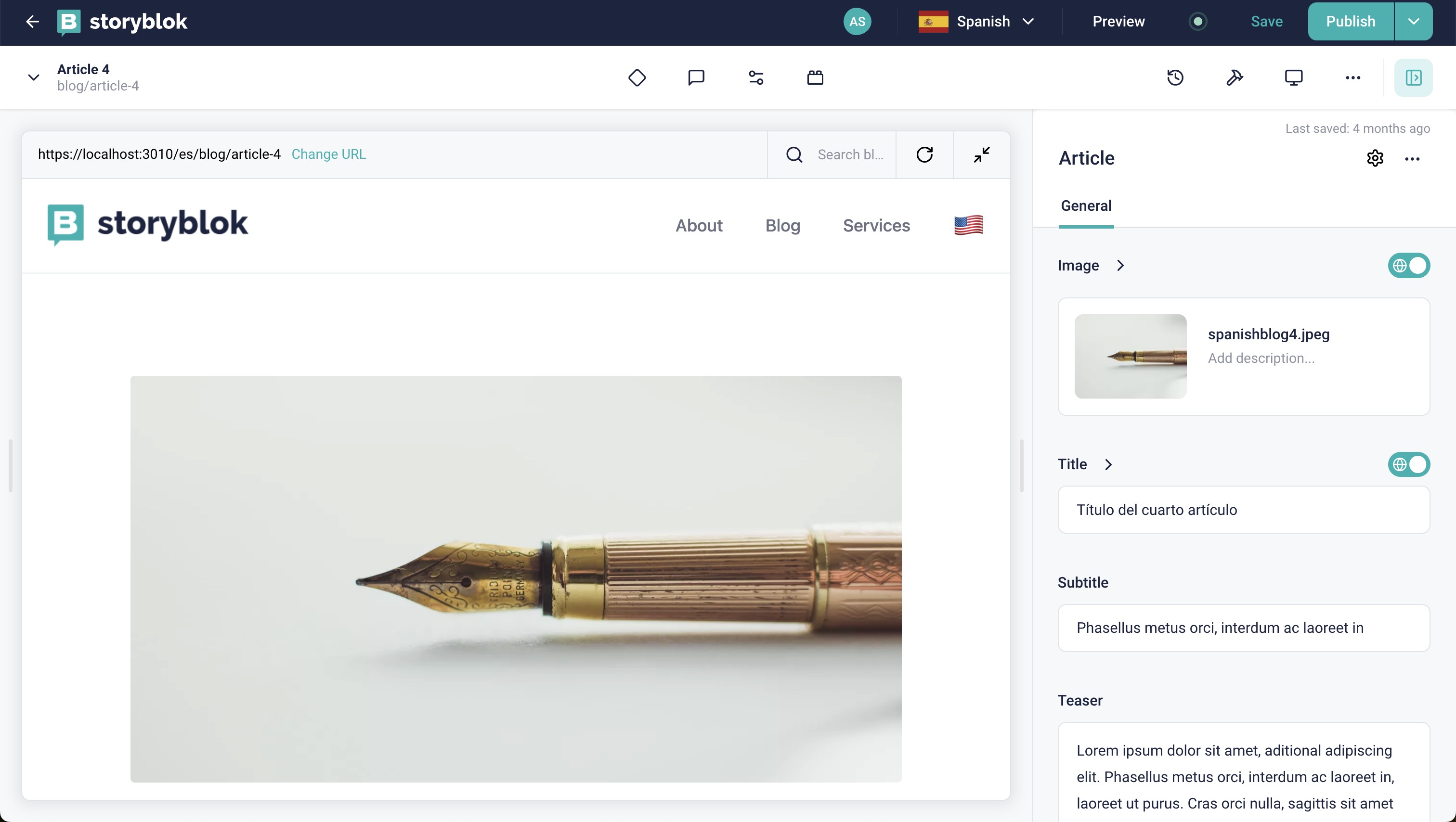Image resolution: width=1456 pixels, height=822 pixels.
Task: Toggle translation for the Title field
Action: tap(1408, 464)
